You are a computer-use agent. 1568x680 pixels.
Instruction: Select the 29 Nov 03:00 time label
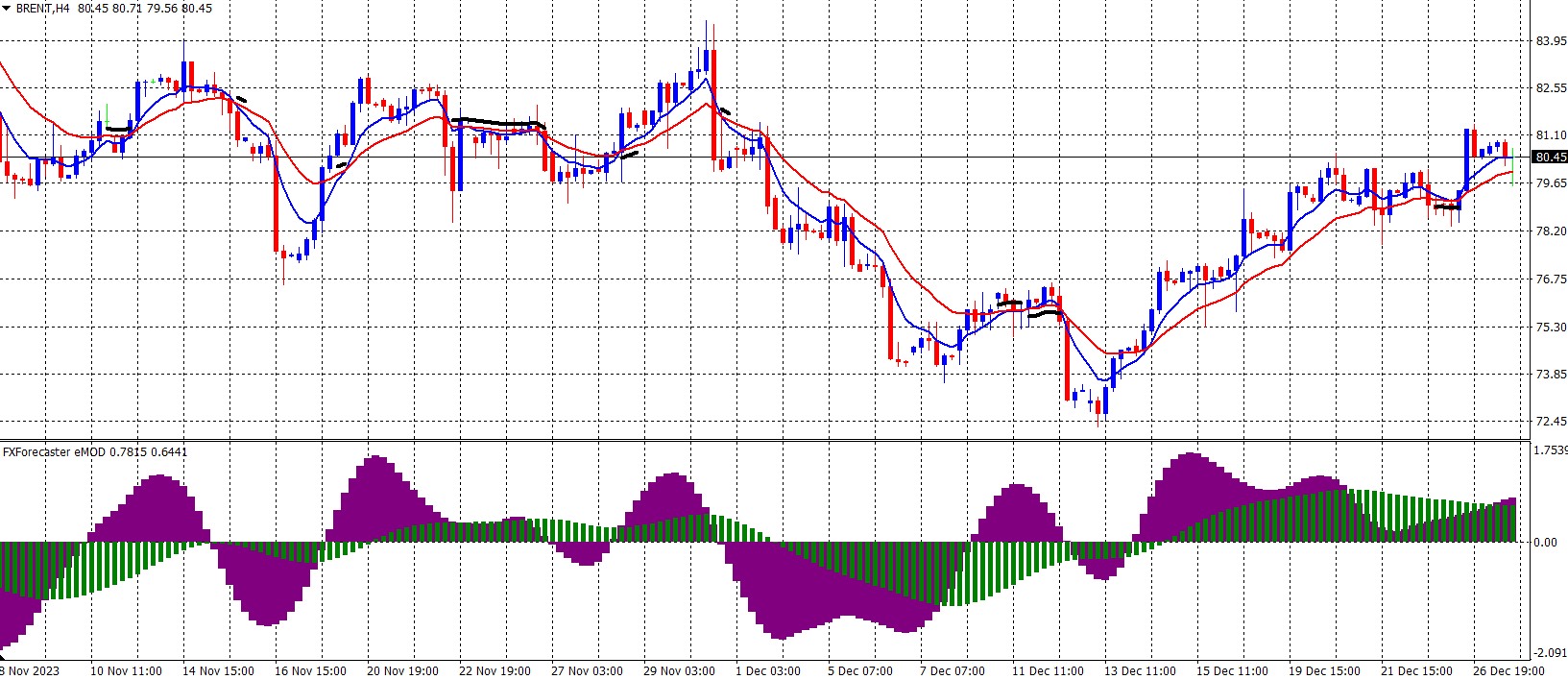point(679,670)
